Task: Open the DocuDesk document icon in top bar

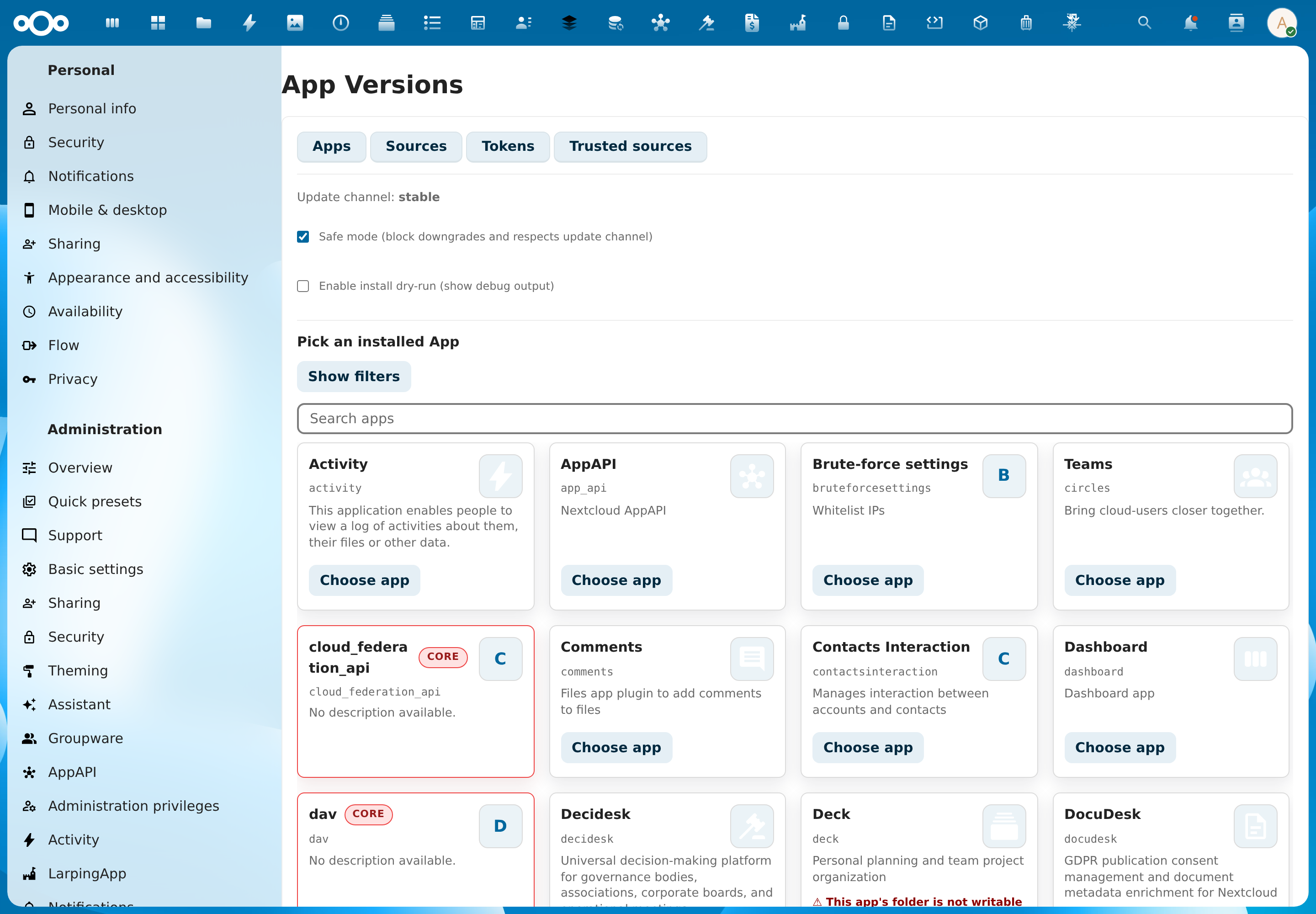Action: (x=889, y=23)
